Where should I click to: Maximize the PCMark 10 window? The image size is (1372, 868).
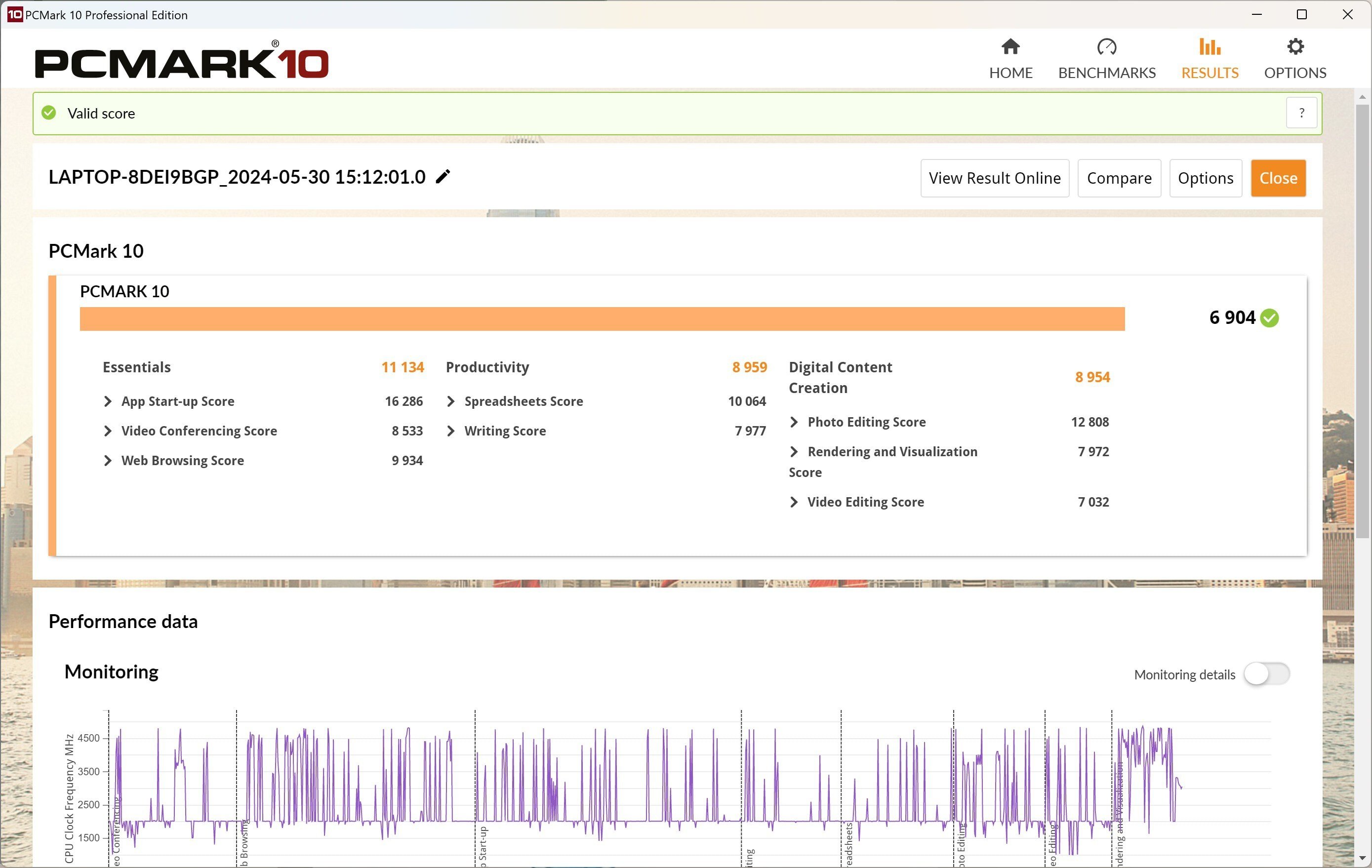pos(1301,14)
